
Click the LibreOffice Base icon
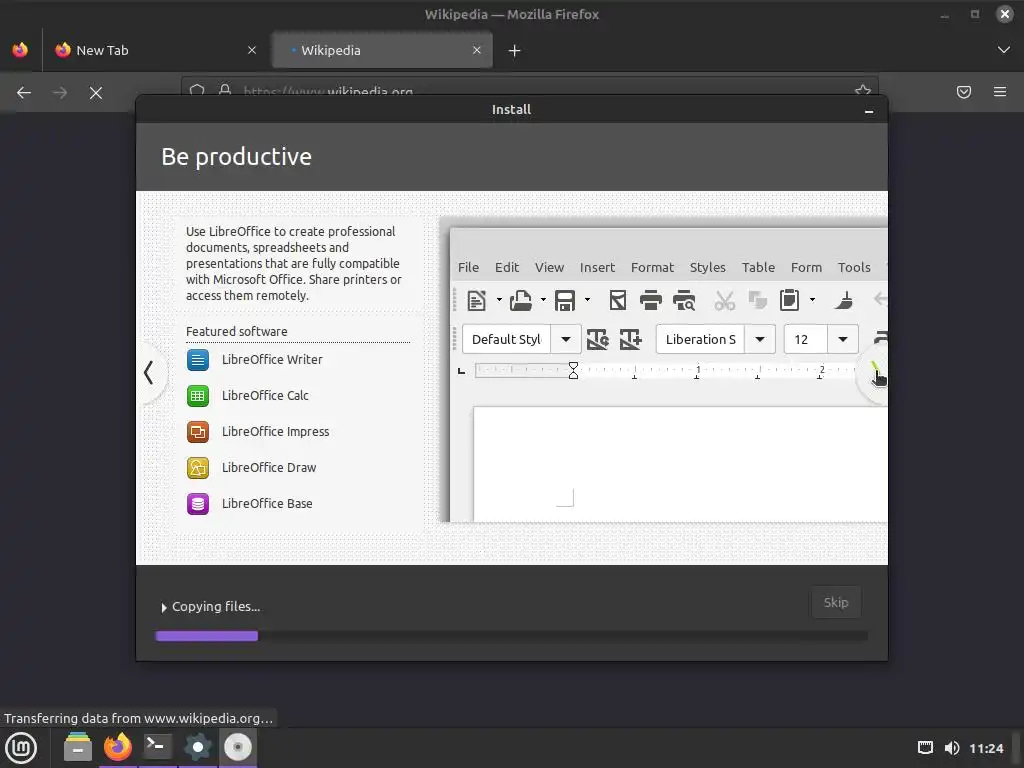(198, 504)
